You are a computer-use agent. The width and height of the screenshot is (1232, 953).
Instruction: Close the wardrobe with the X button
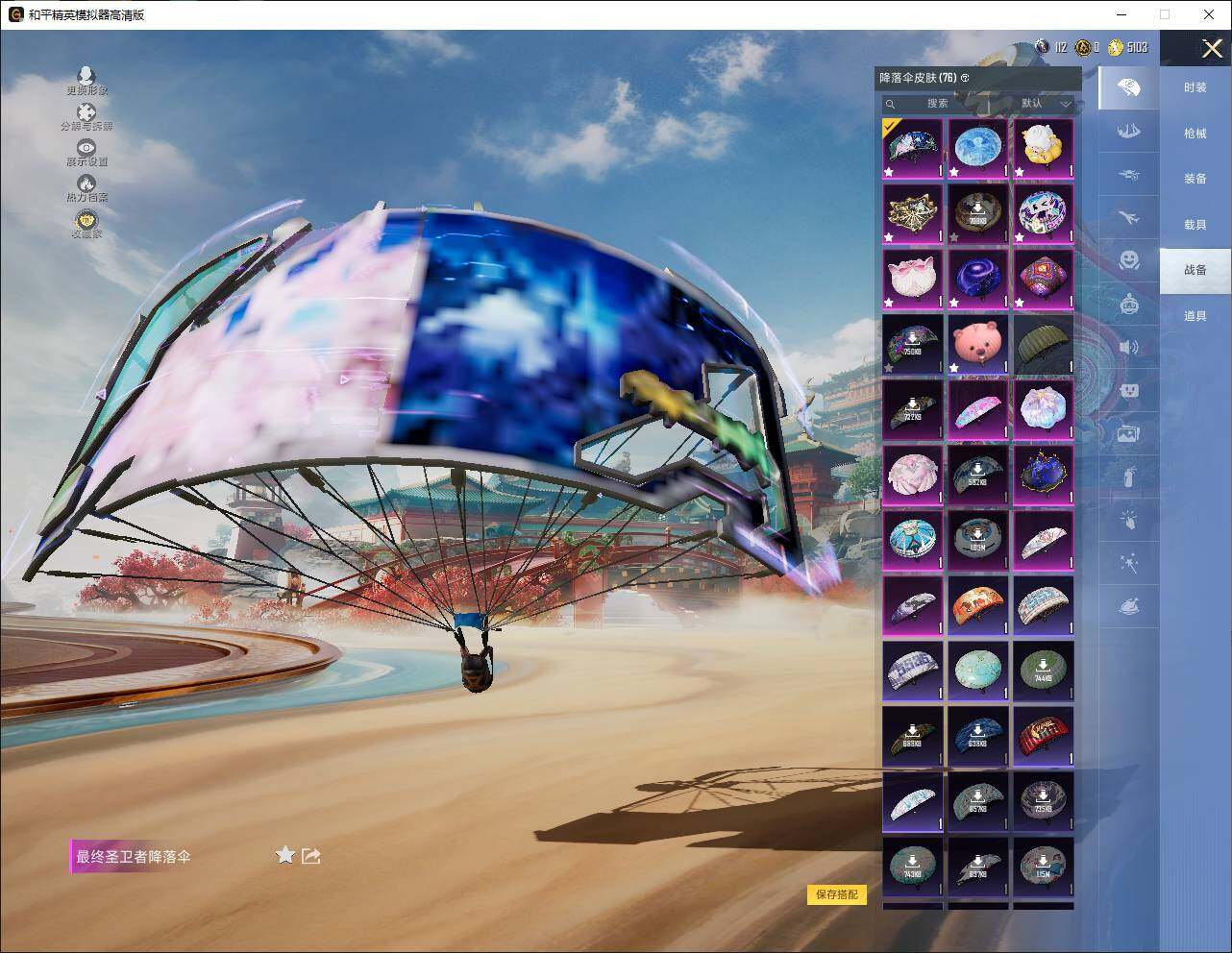(1211, 48)
